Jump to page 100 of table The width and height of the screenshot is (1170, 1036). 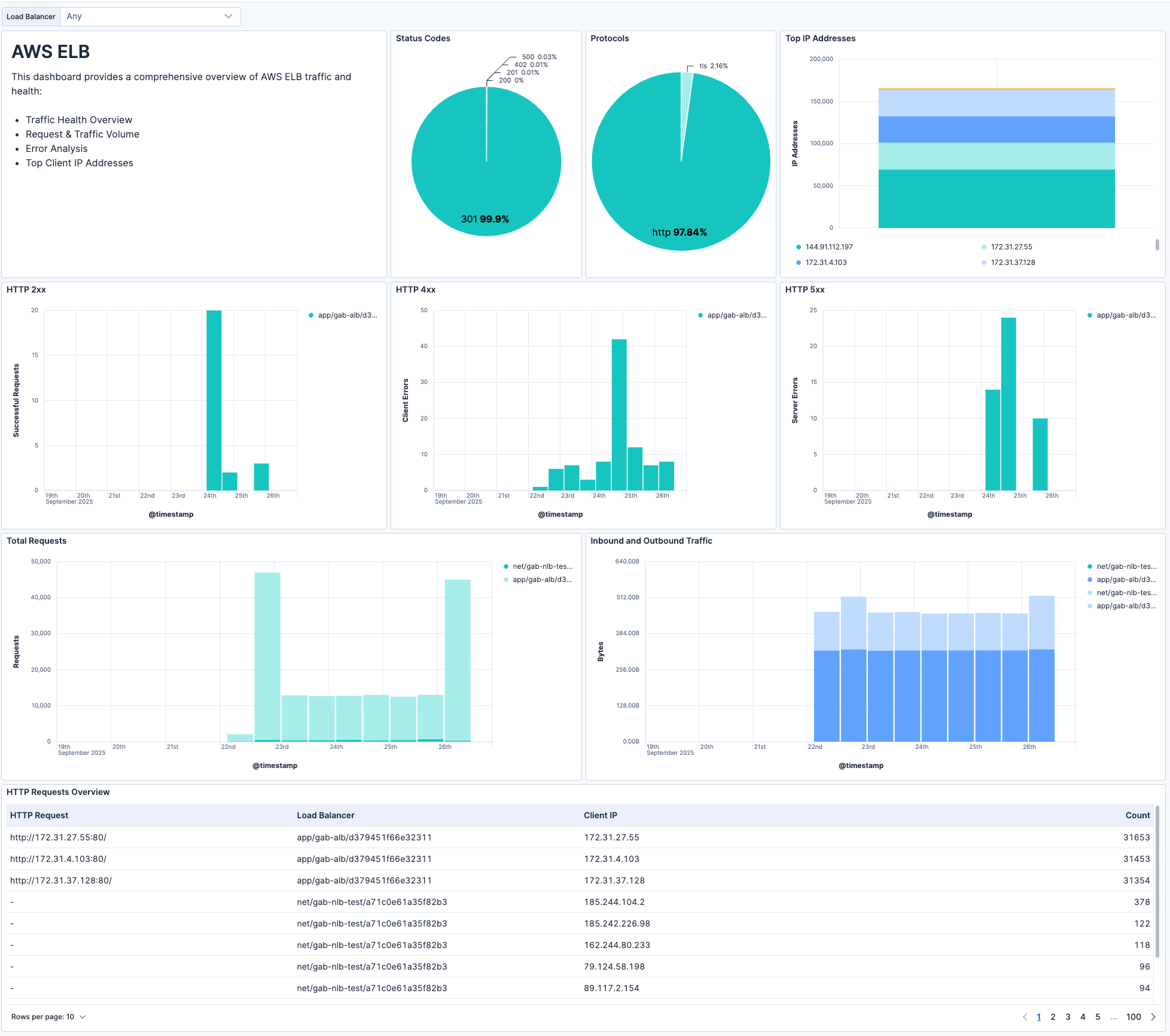tap(1134, 1017)
